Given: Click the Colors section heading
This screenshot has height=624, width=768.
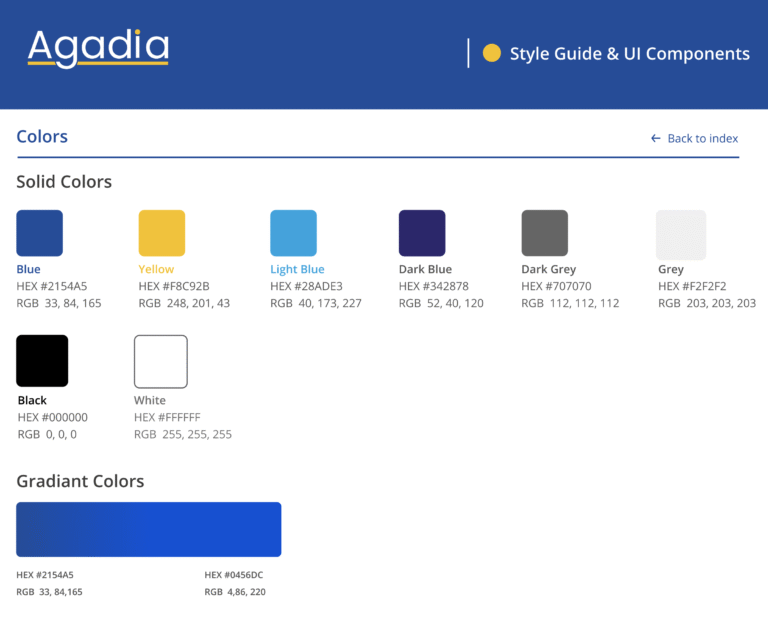Looking at the screenshot, I should pos(42,137).
